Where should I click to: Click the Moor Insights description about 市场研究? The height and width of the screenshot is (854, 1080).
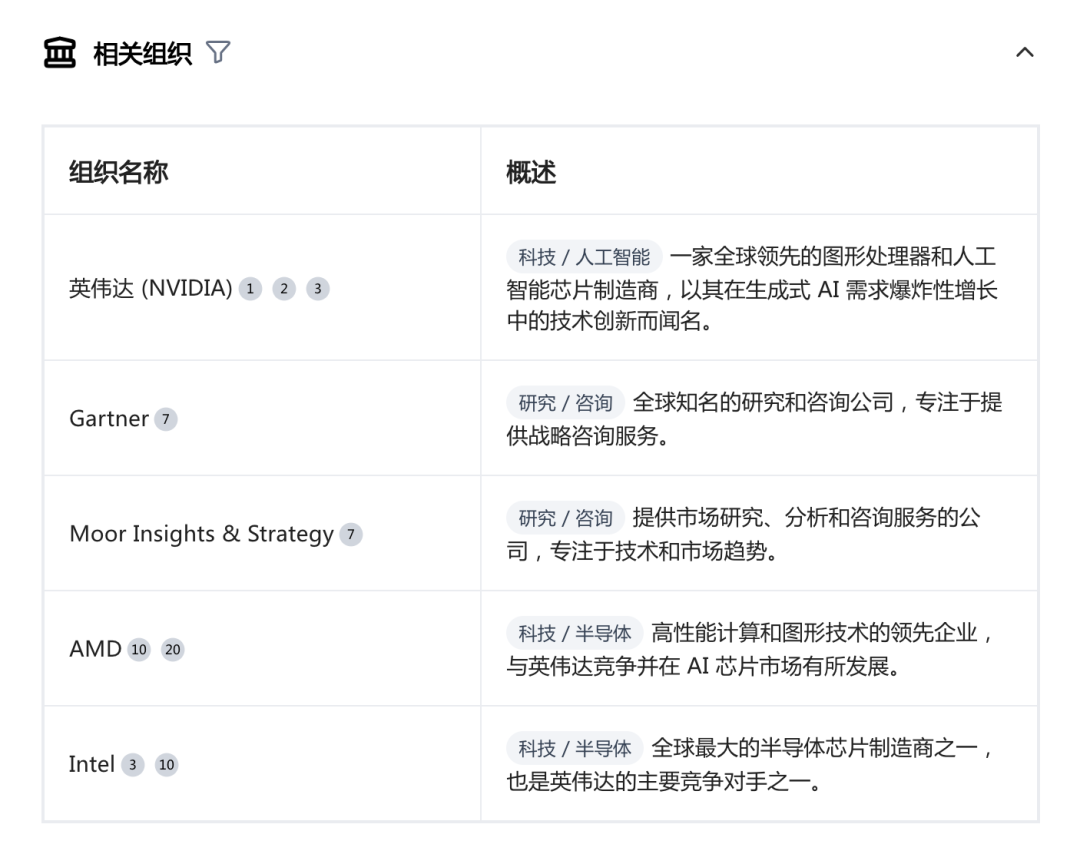(744, 534)
